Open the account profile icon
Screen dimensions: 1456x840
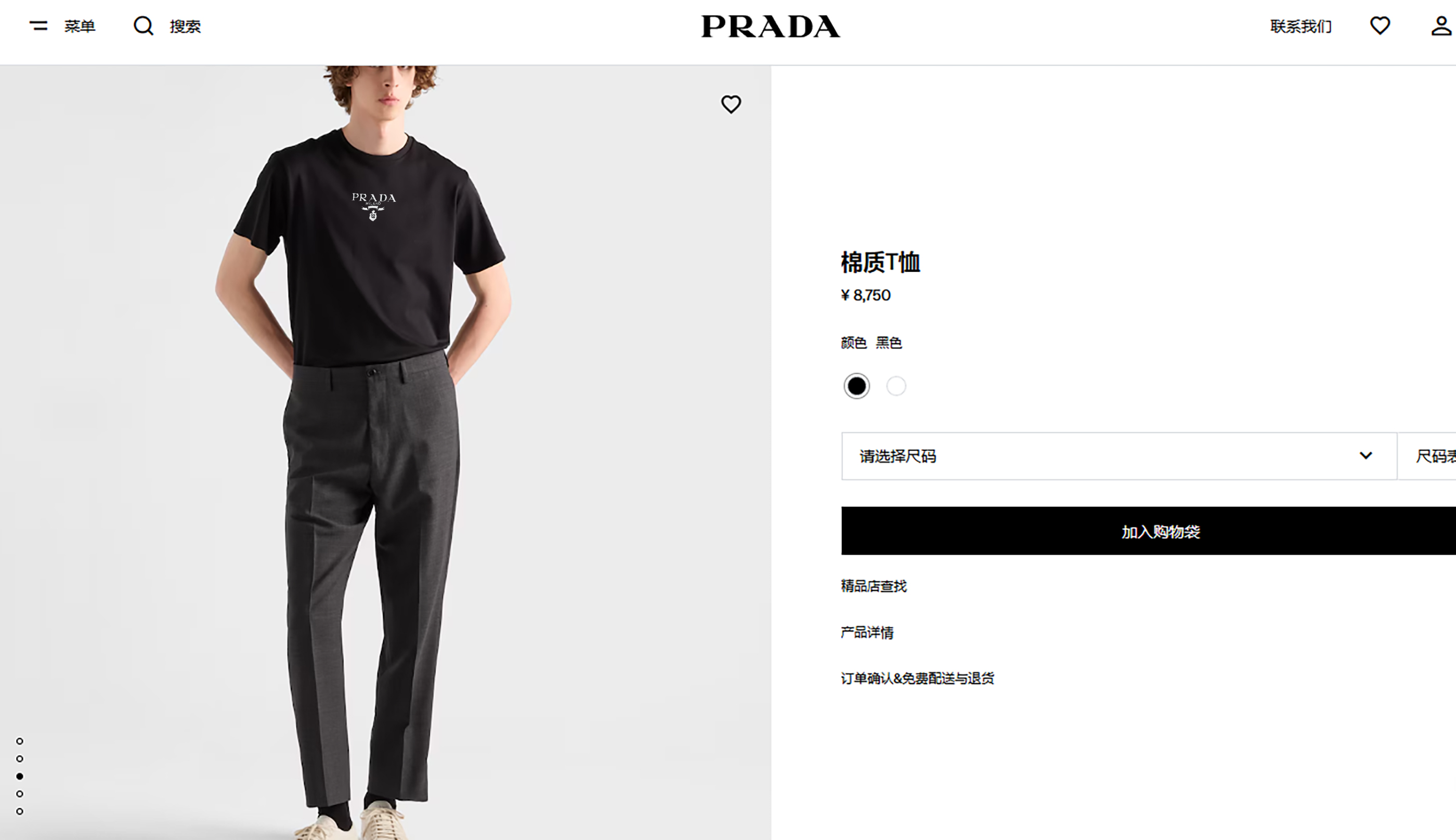click(x=1441, y=26)
